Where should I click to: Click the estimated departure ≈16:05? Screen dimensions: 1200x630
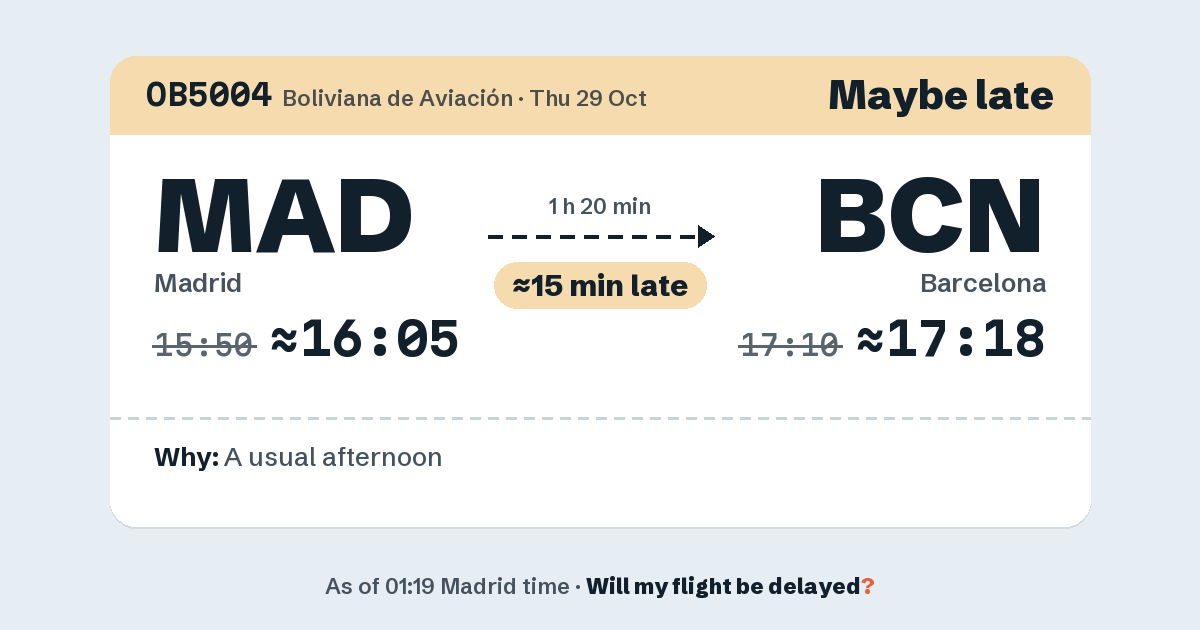365,339
